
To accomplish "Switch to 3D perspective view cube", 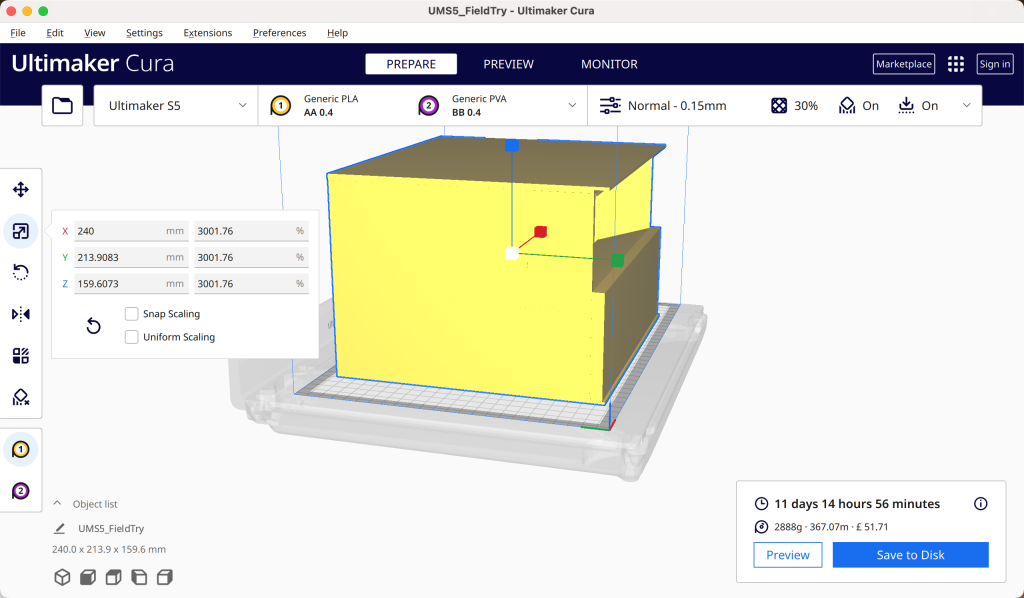I will (62, 577).
